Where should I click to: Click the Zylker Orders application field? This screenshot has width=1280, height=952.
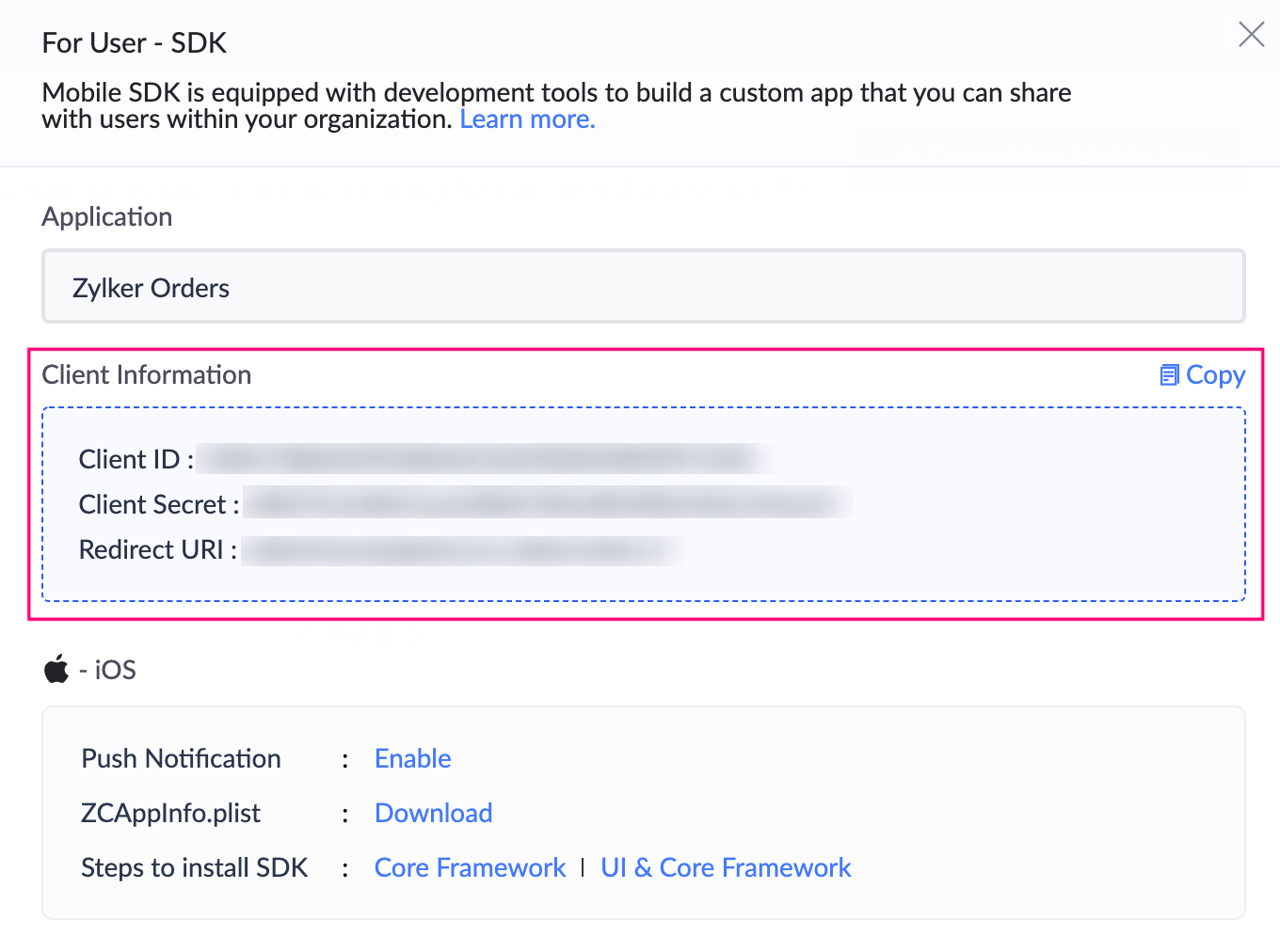tap(644, 286)
